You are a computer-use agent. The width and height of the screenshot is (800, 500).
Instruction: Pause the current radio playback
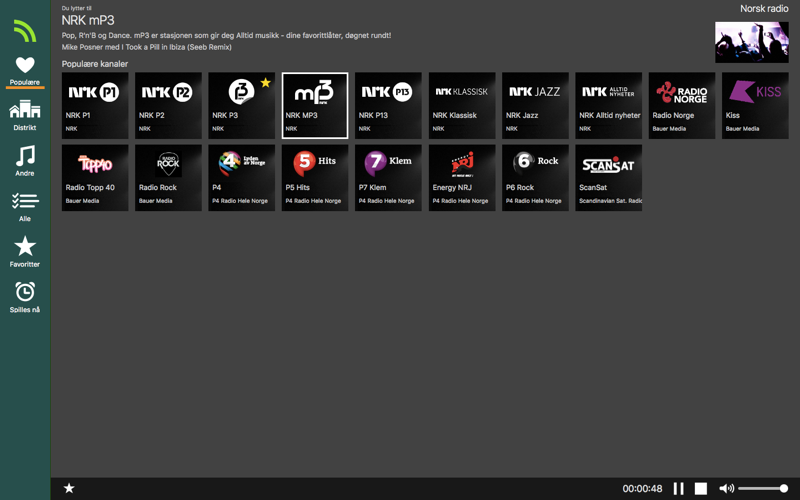(679, 488)
